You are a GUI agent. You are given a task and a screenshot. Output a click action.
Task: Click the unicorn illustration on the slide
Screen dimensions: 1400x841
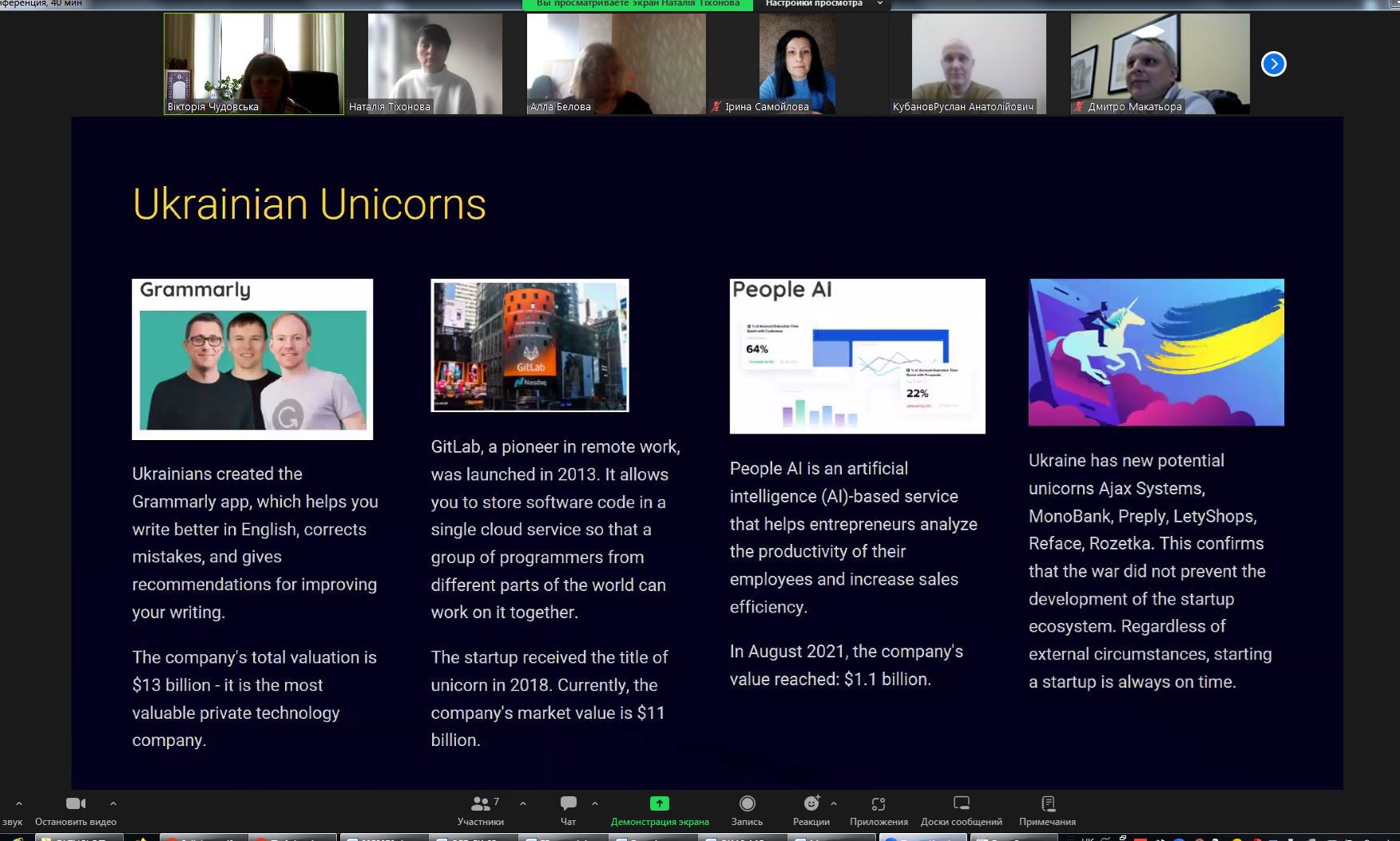point(1156,352)
